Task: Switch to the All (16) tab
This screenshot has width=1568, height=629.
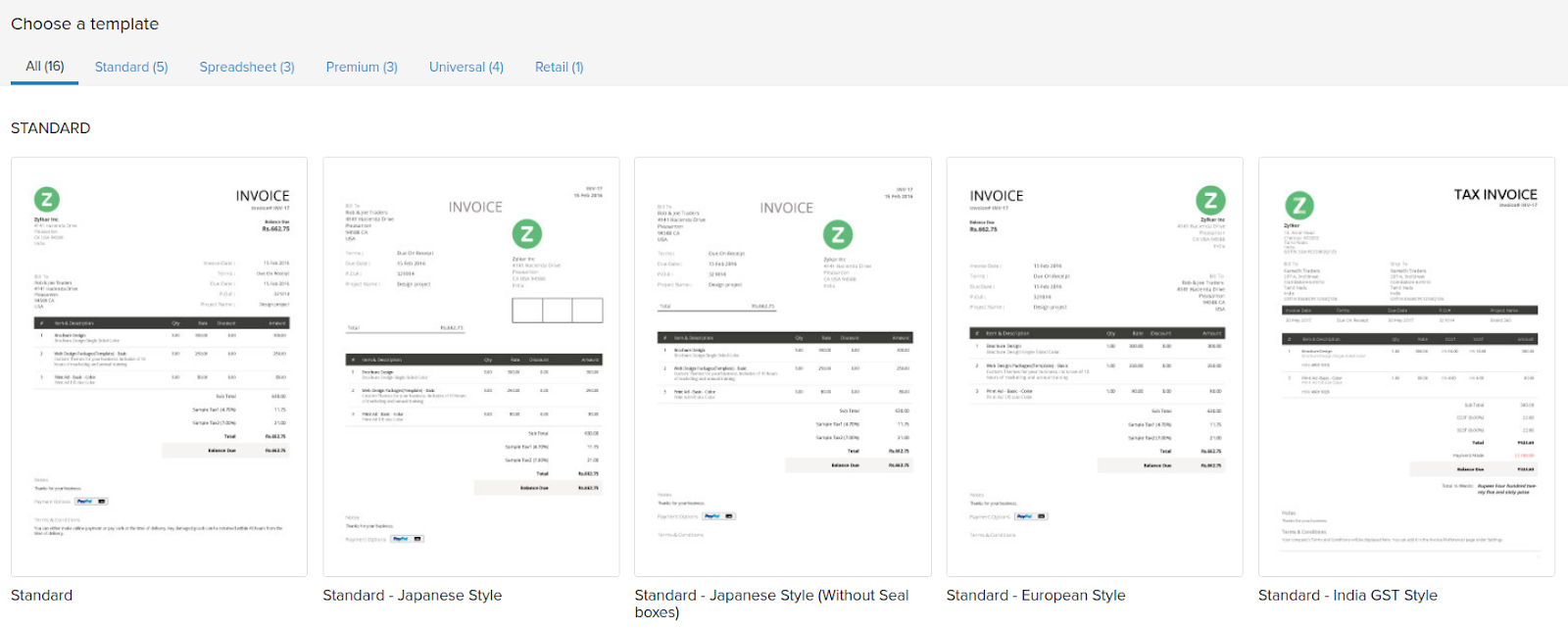Action: pyautogui.click(x=45, y=67)
